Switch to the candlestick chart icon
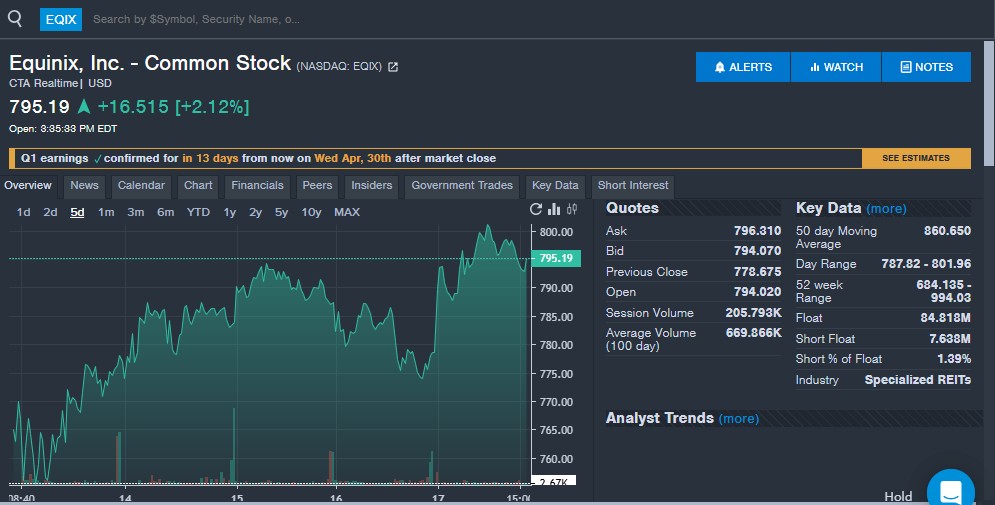 coord(572,210)
